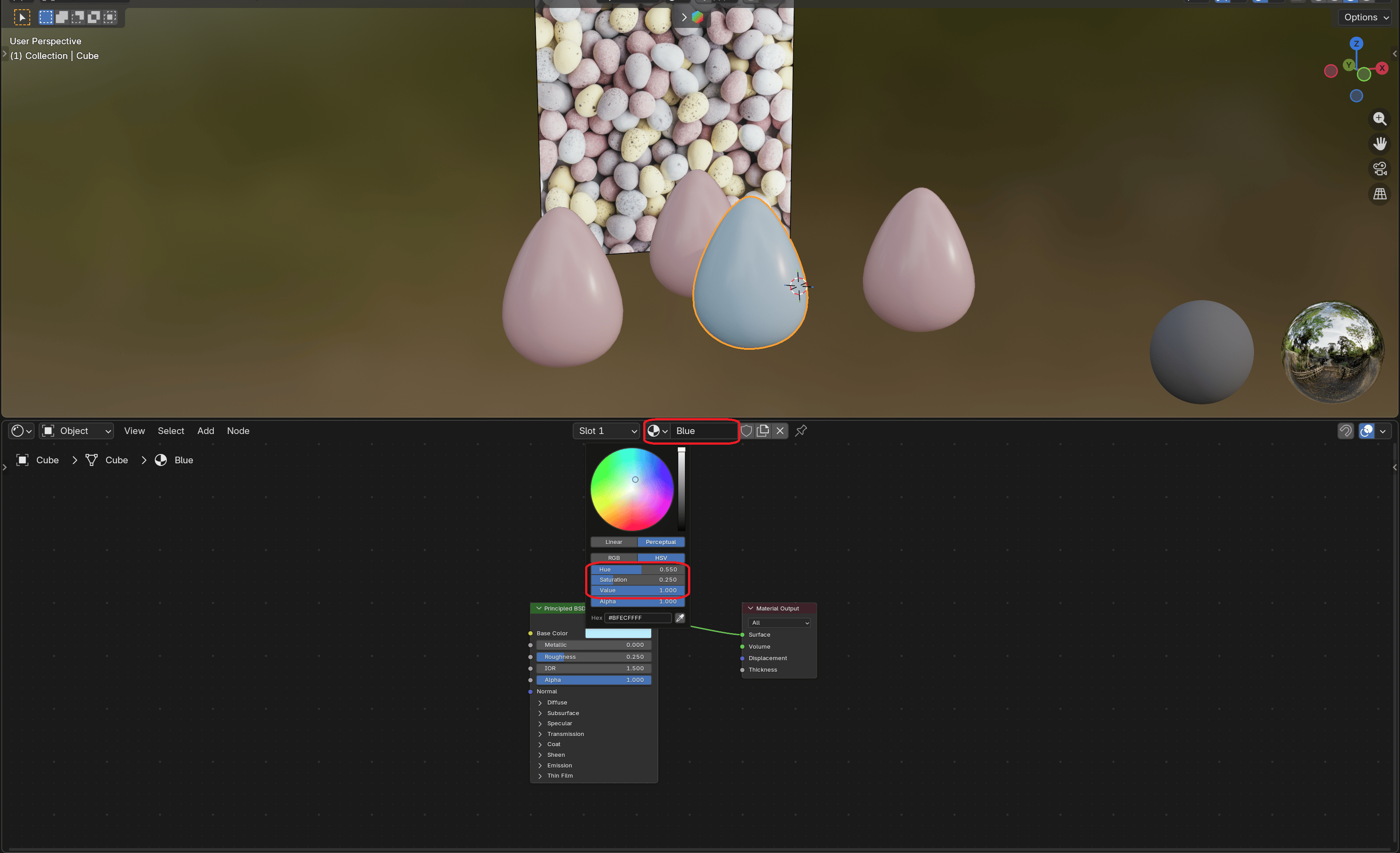
Task: Click the Saturation slider field
Action: tap(637, 580)
